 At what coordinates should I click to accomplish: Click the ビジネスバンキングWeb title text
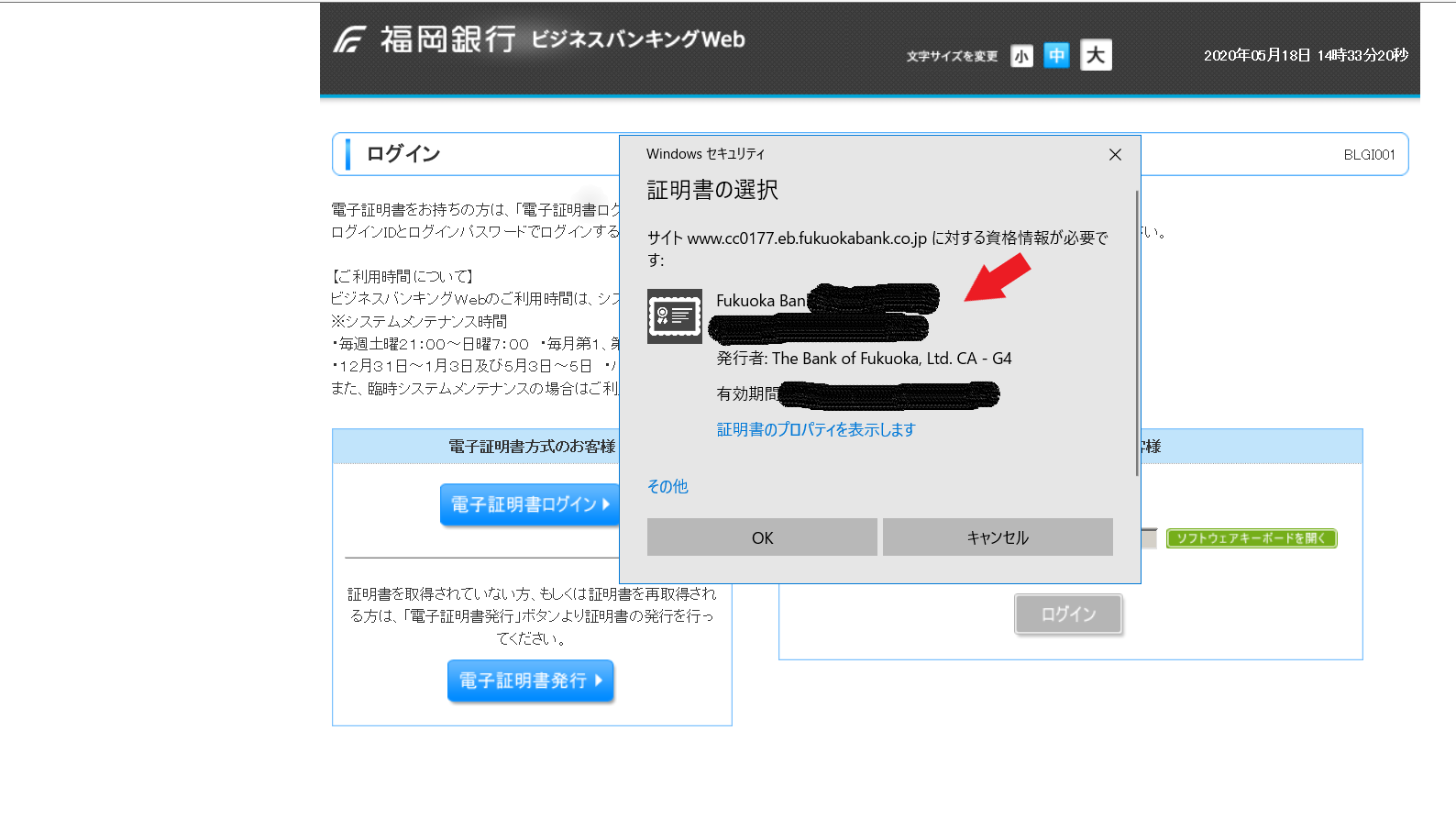[x=638, y=39]
